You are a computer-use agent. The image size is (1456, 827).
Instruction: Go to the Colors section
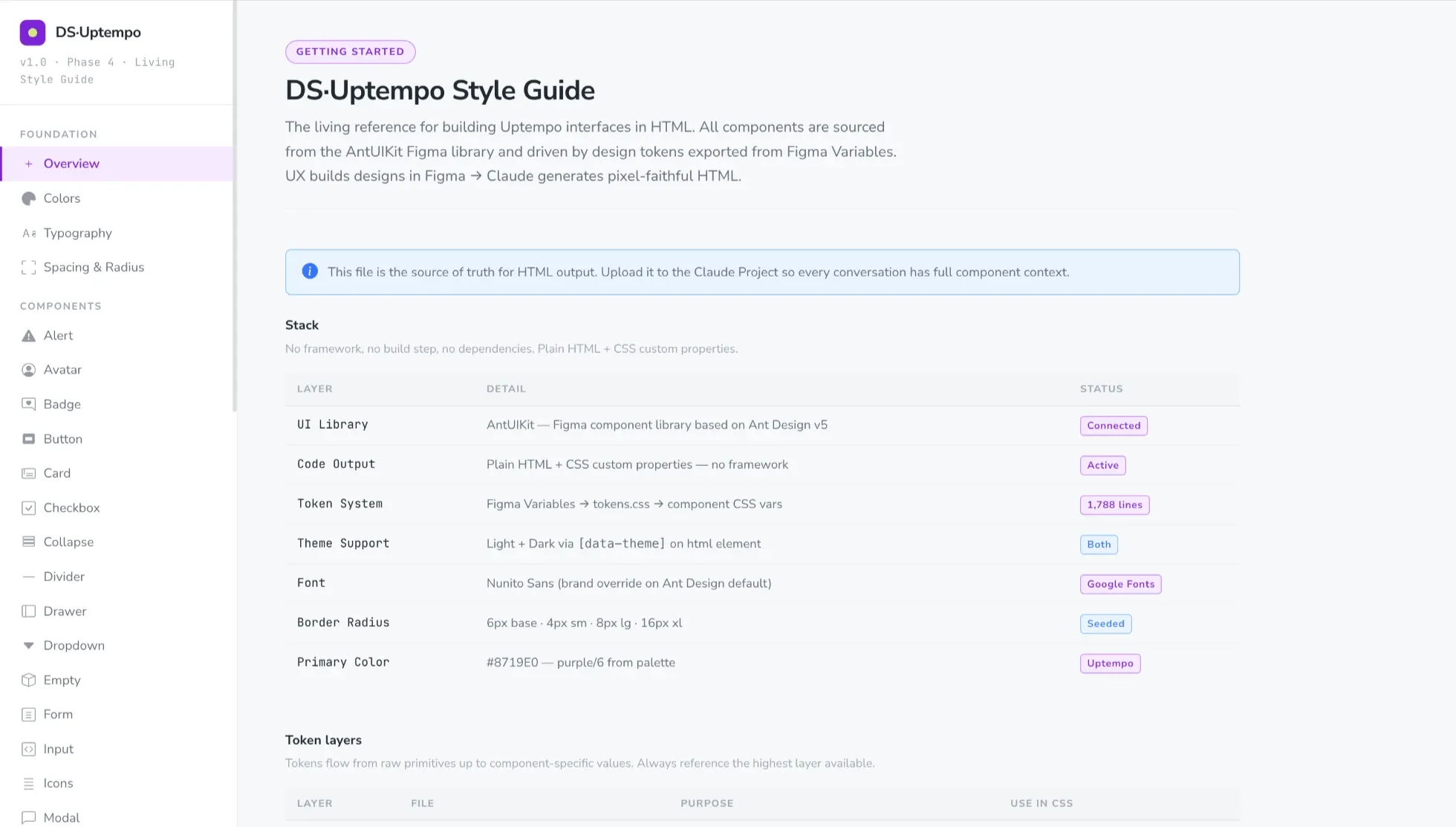[x=117, y=198]
